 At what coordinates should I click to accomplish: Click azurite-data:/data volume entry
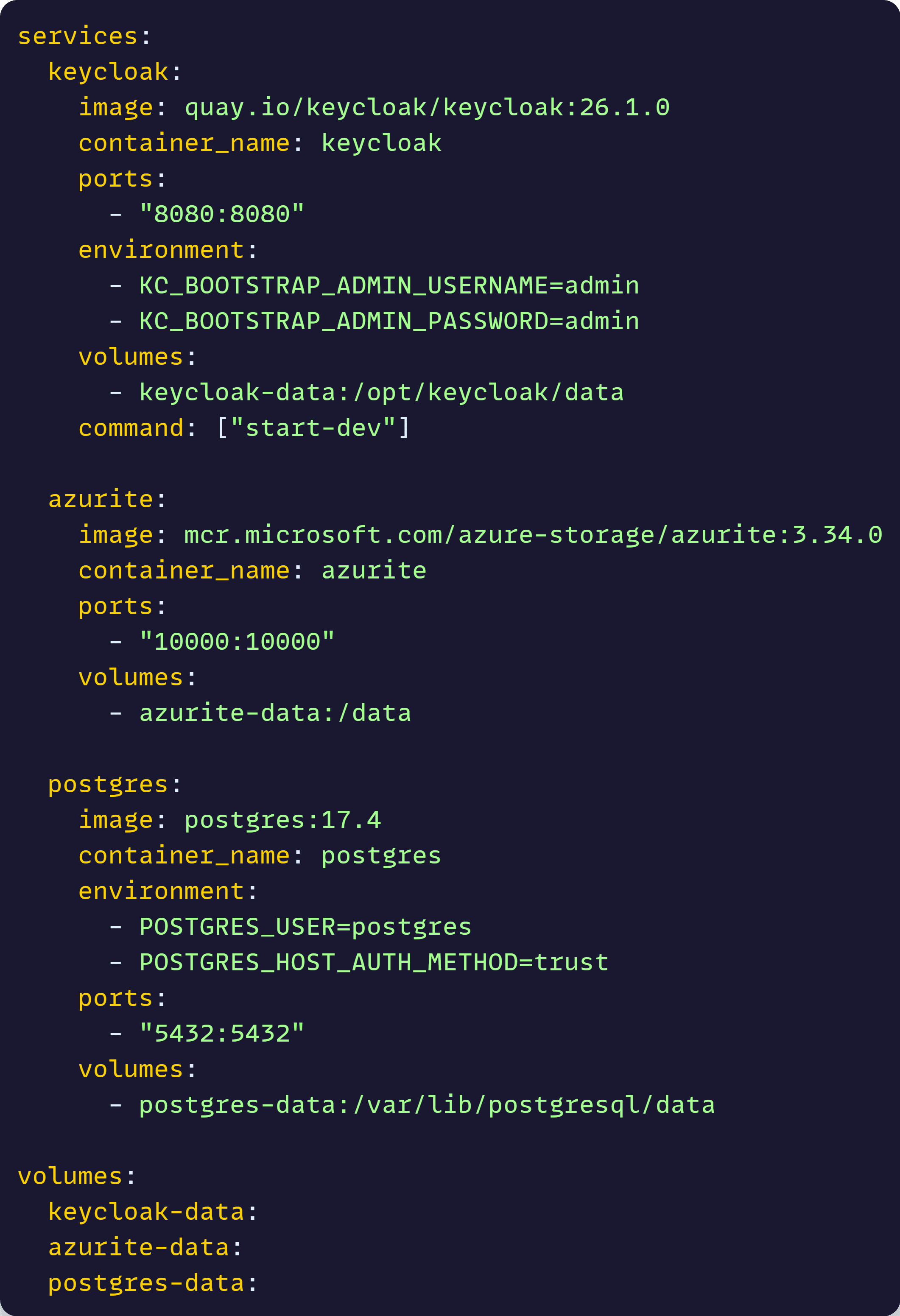[275, 713]
